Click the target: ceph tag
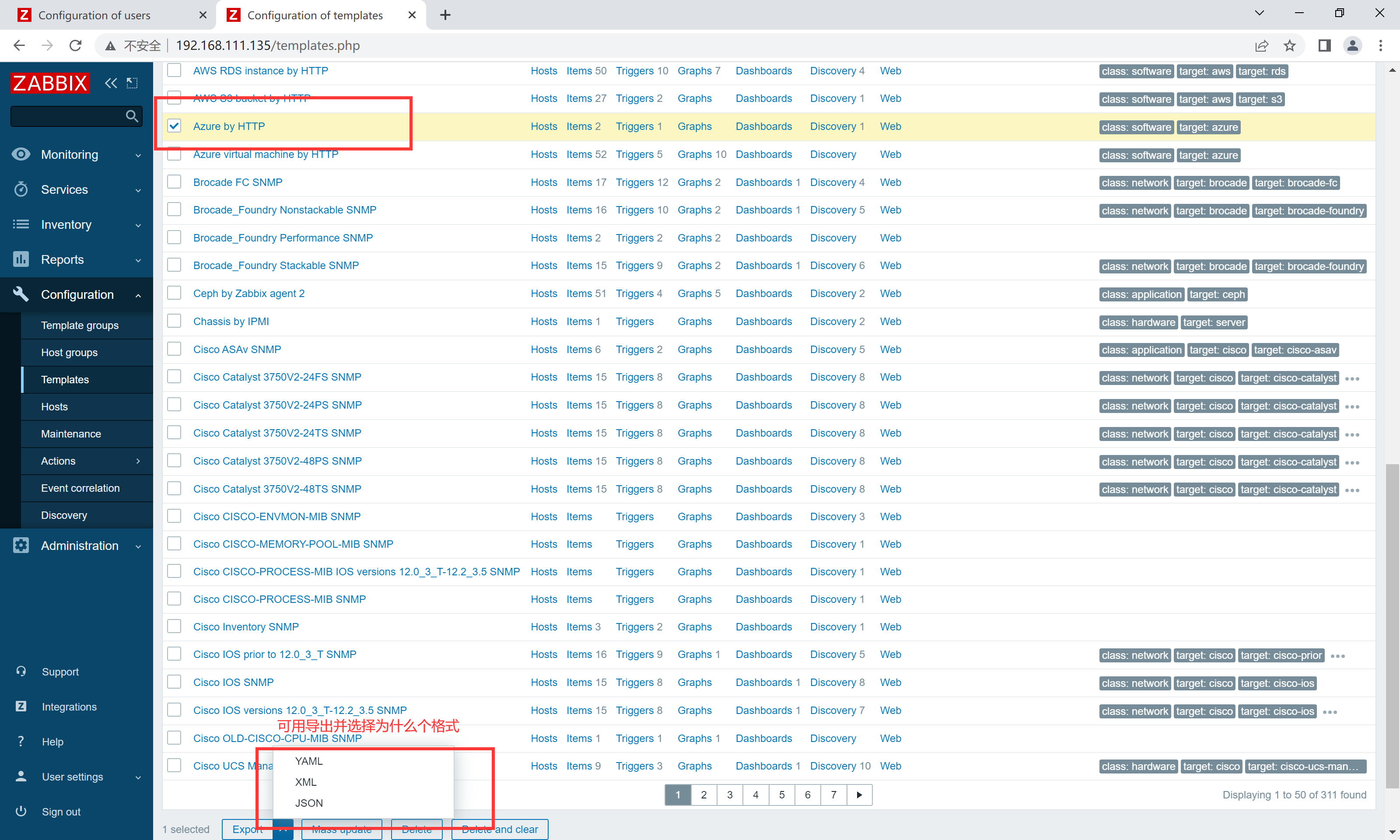The image size is (1400, 840). [1217, 294]
